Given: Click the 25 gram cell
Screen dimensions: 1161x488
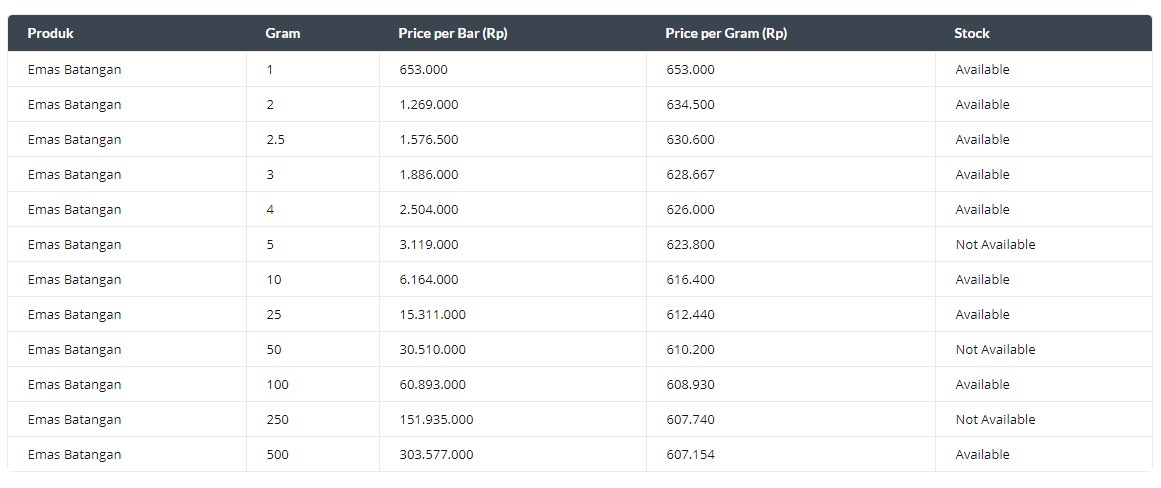Looking at the screenshot, I should 273,314.
